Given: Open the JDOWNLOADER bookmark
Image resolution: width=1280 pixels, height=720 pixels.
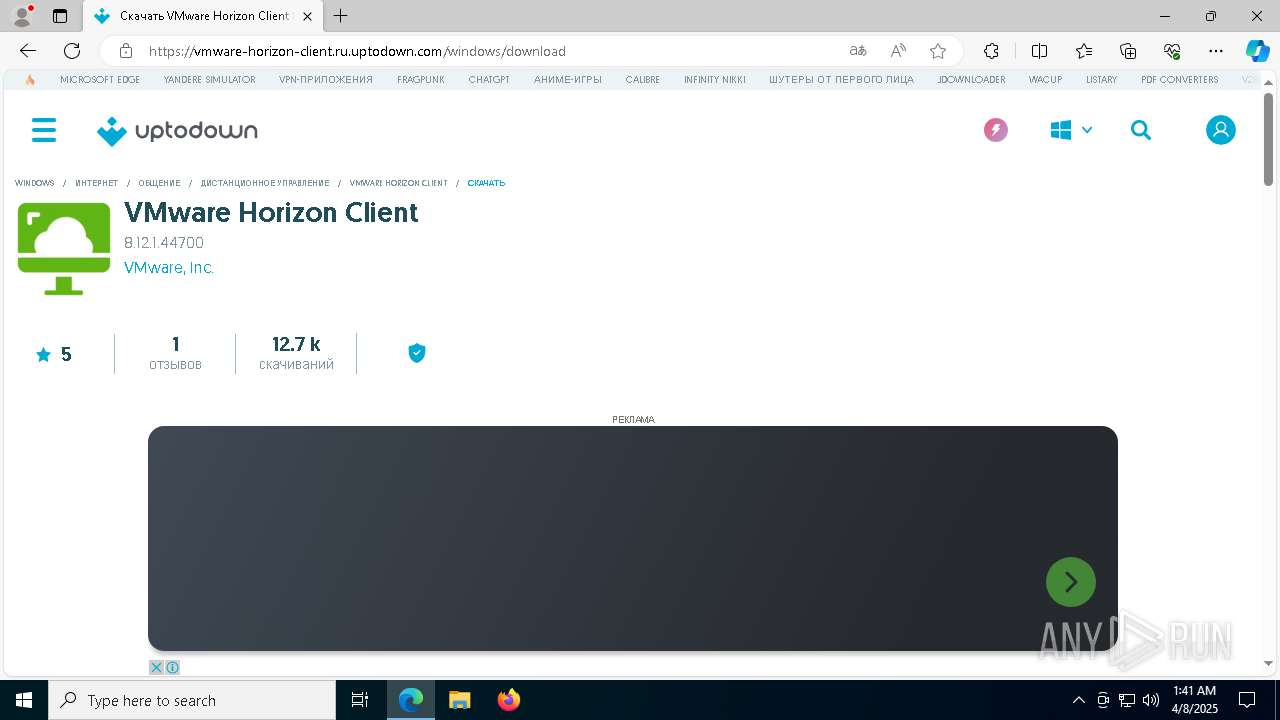Looking at the screenshot, I should click(x=971, y=80).
